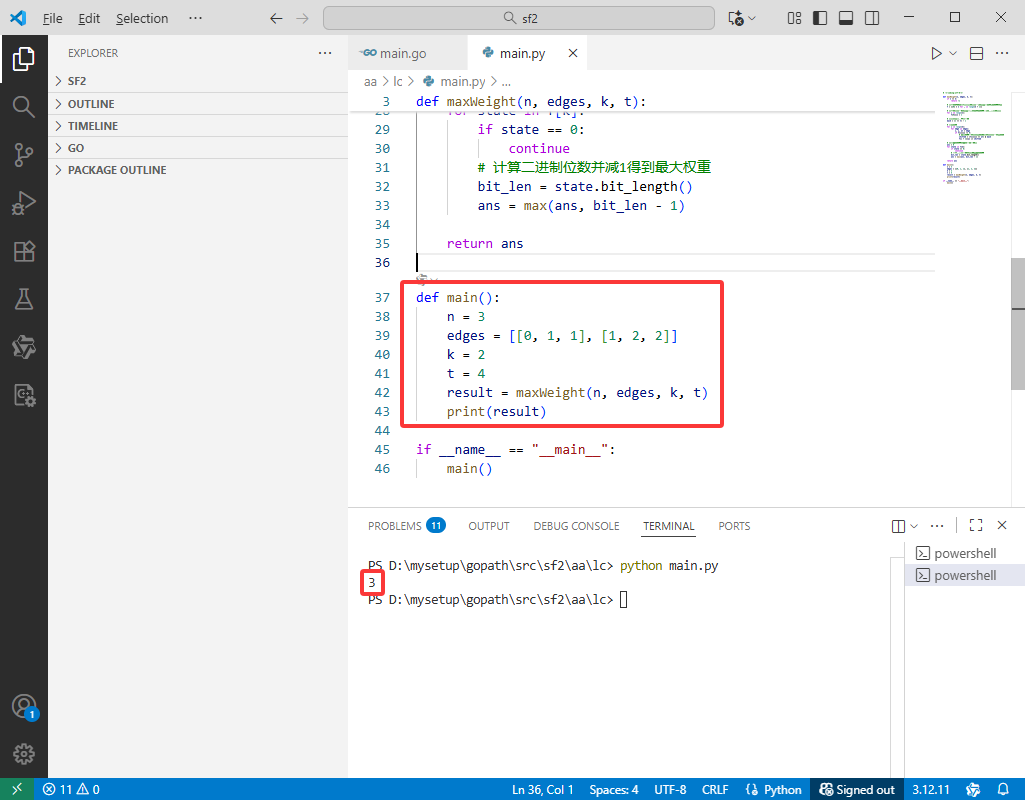The width and height of the screenshot is (1025, 800).
Task: Select the TERMINAL panel tab
Action: 668,526
